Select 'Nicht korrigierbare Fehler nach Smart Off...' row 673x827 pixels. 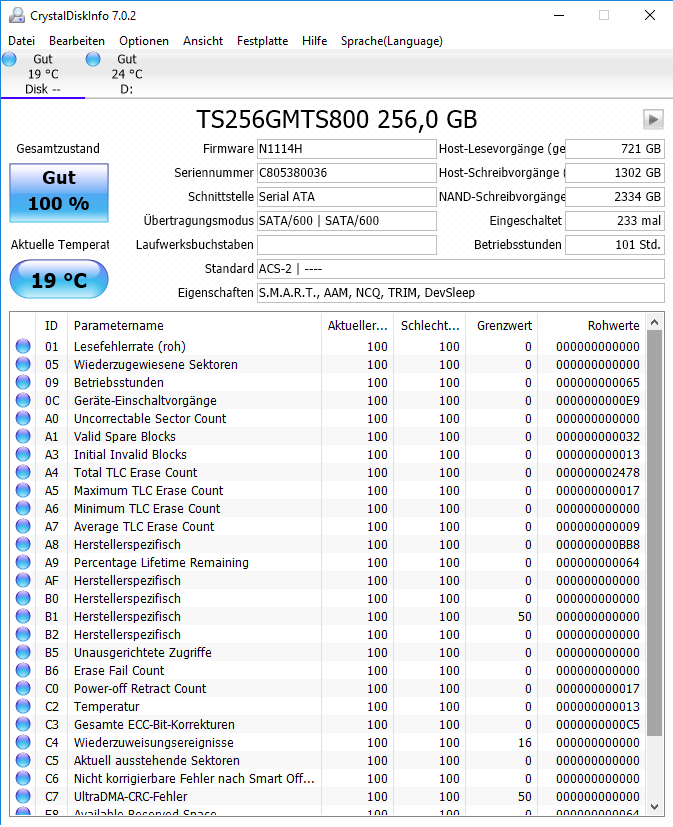point(328,778)
